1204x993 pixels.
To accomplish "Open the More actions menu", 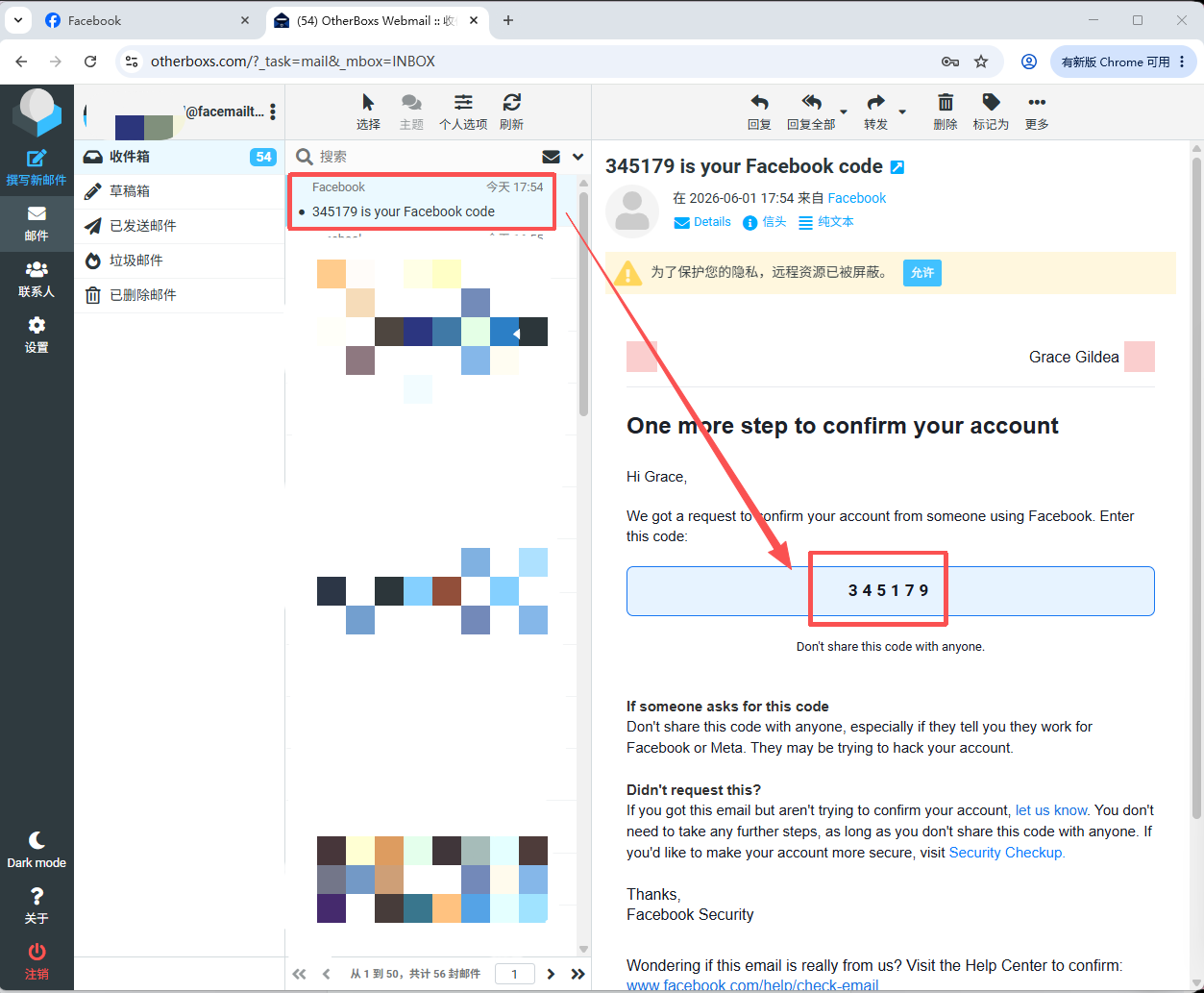I will pos(1037,112).
